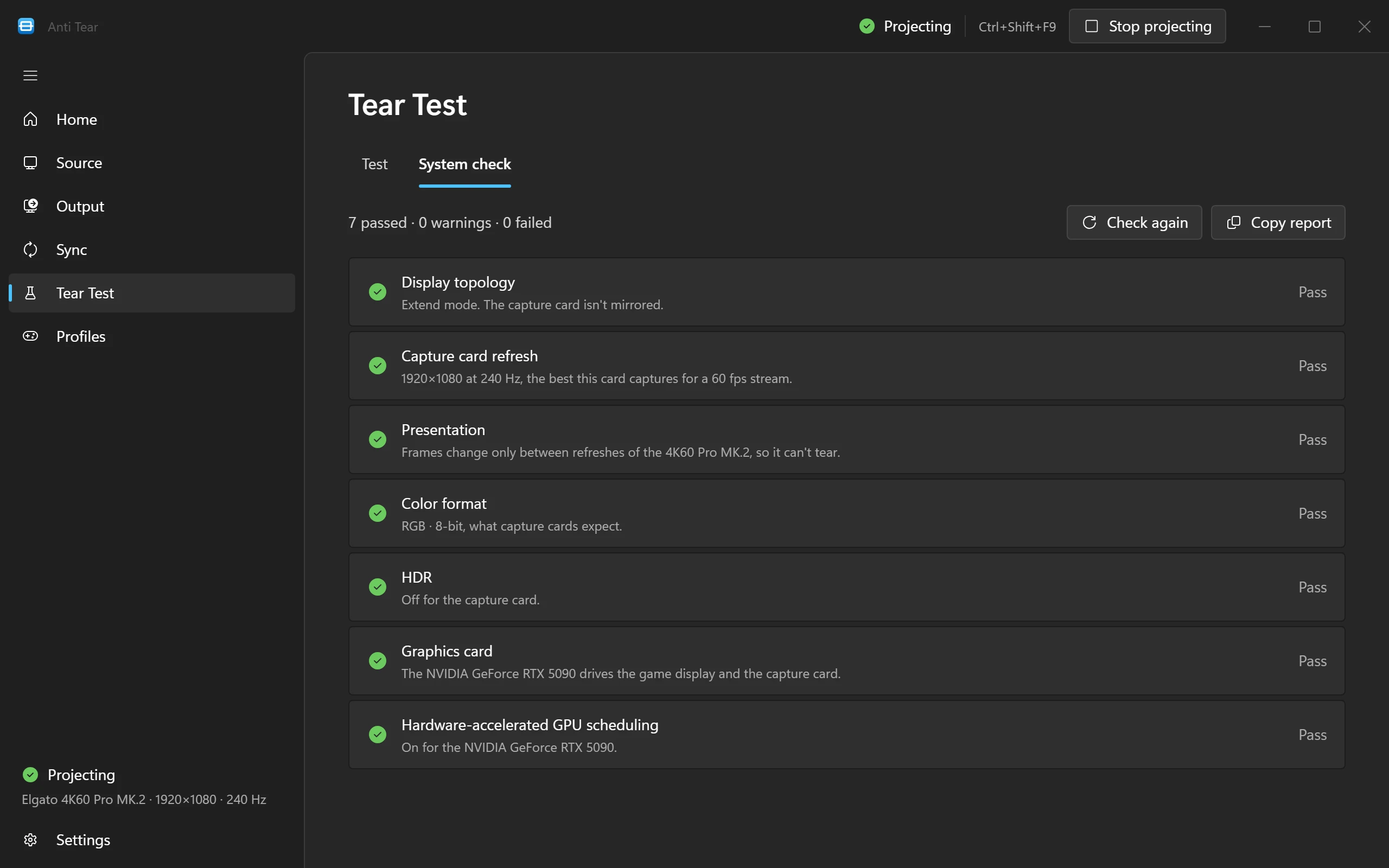Screen dimensions: 1389x868
Task: Click the Pass label on the HDR row
Action: tap(1312, 588)
